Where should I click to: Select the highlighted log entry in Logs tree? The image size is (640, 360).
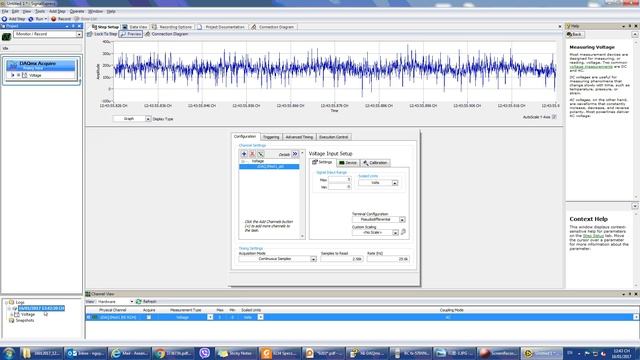[x=41, y=309]
